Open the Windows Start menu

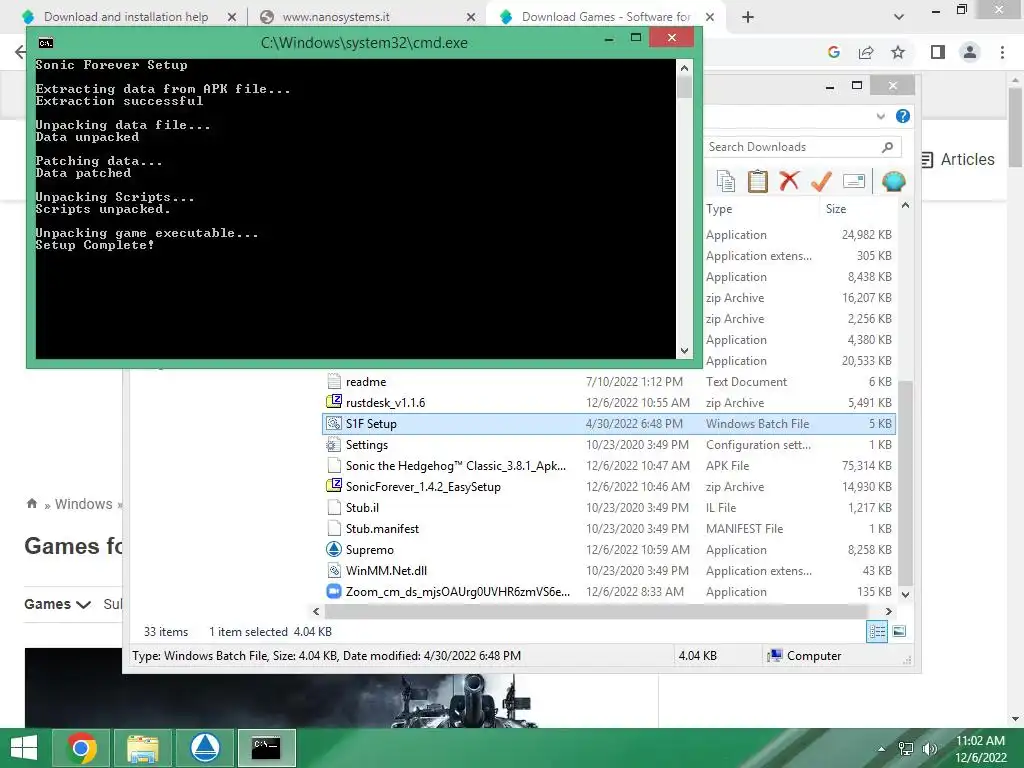click(24, 748)
